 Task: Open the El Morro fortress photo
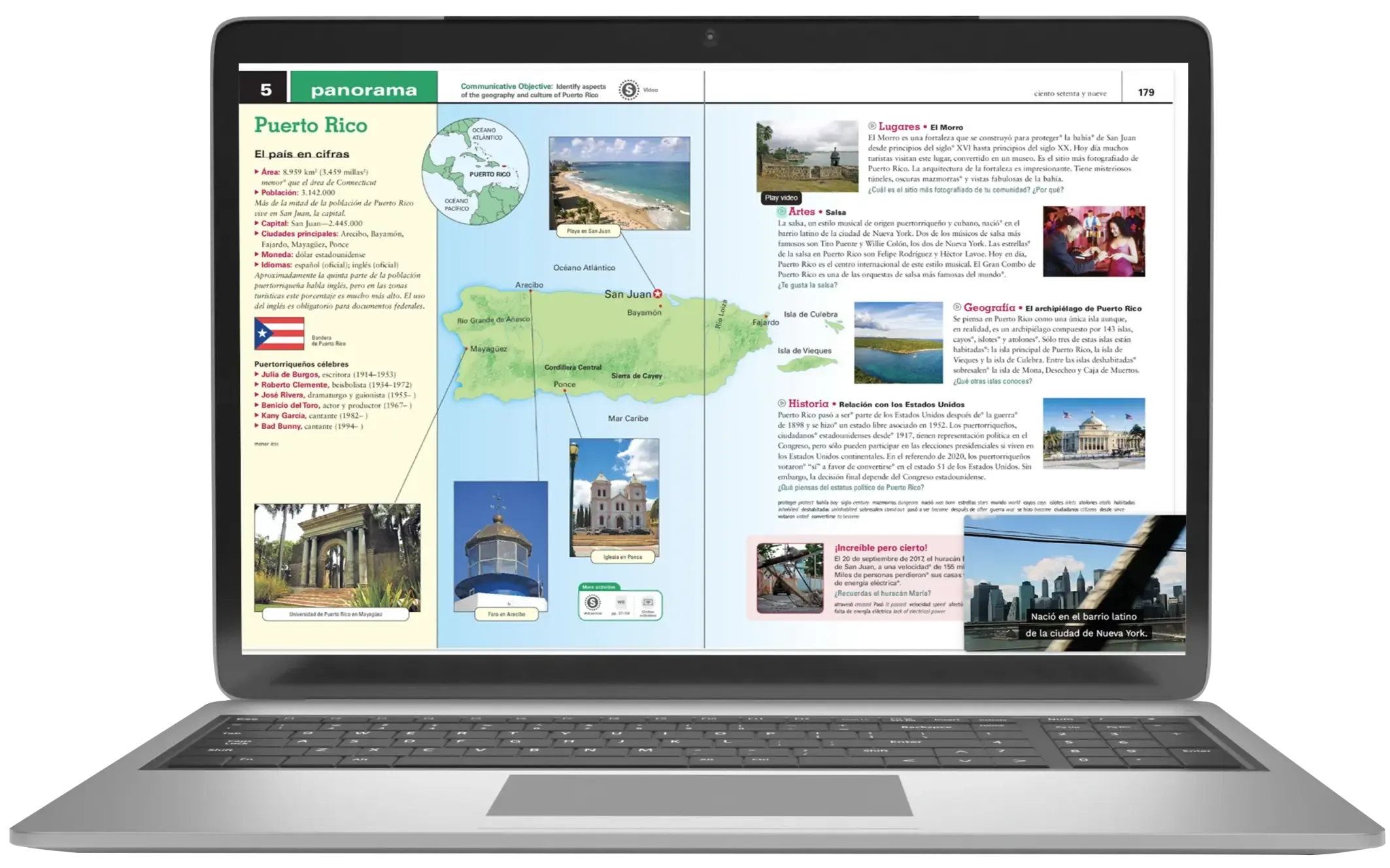click(x=807, y=156)
